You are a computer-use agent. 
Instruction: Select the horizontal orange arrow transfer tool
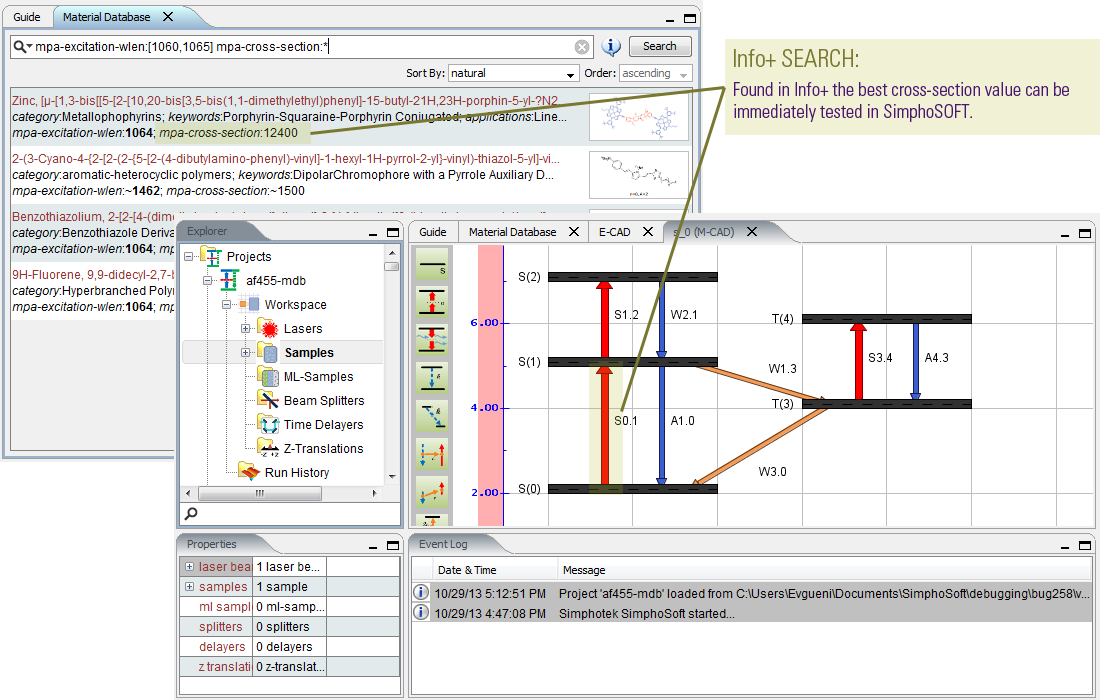click(432, 455)
